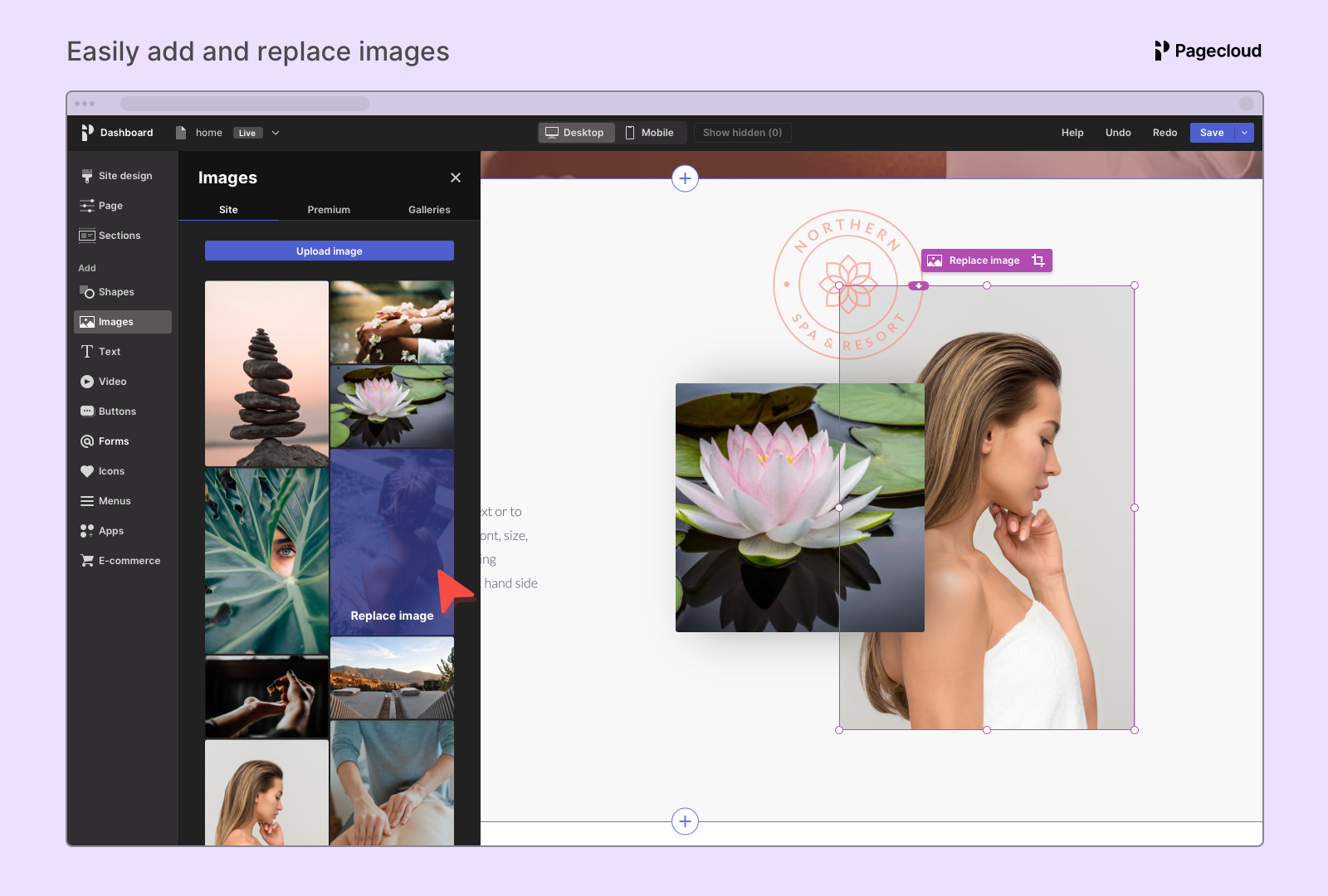Select the Text tool in sidebar
This screenshot has width=1328, height=896.
pos(109,351)
